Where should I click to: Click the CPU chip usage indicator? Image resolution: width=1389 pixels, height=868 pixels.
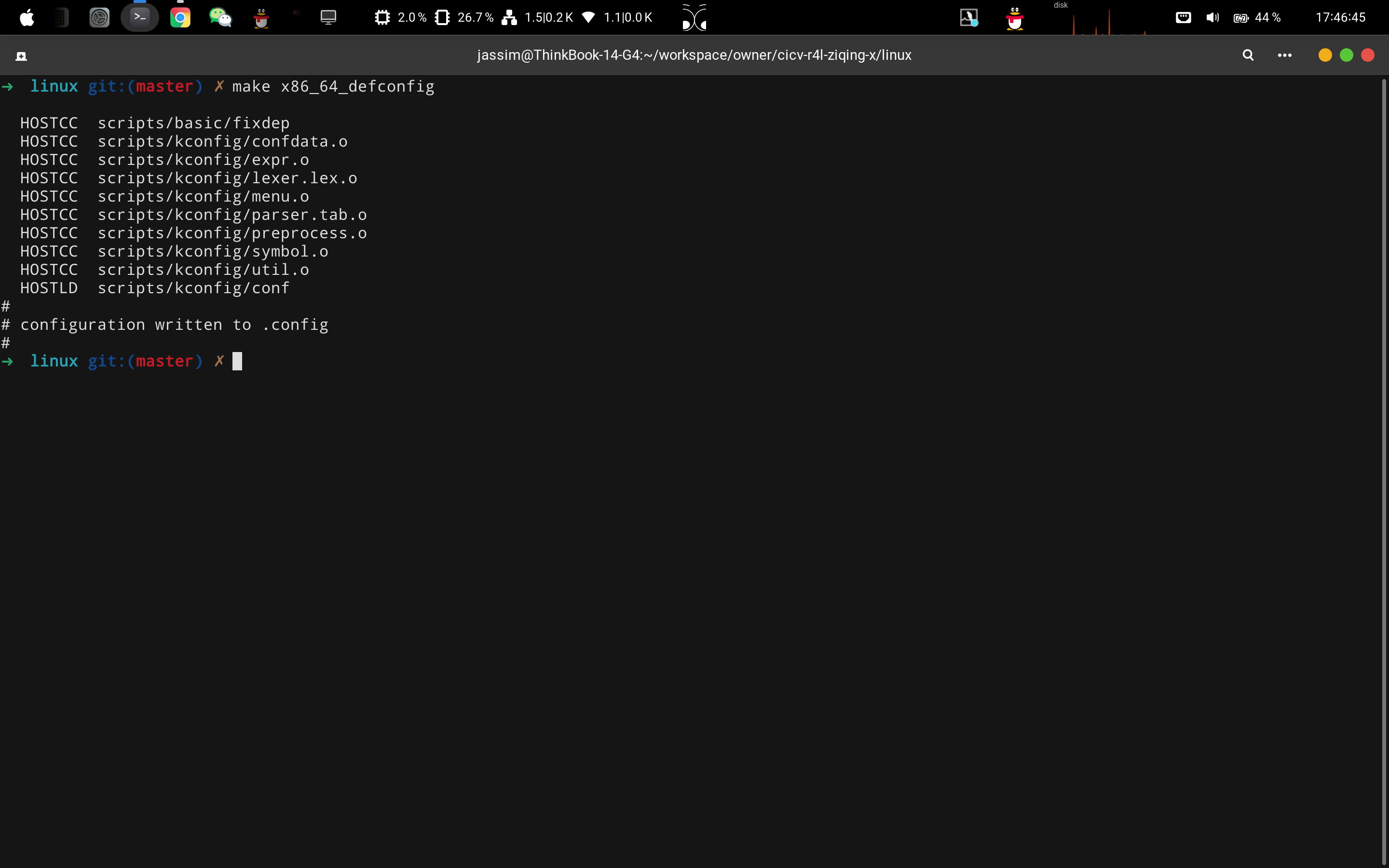(381, 18)
